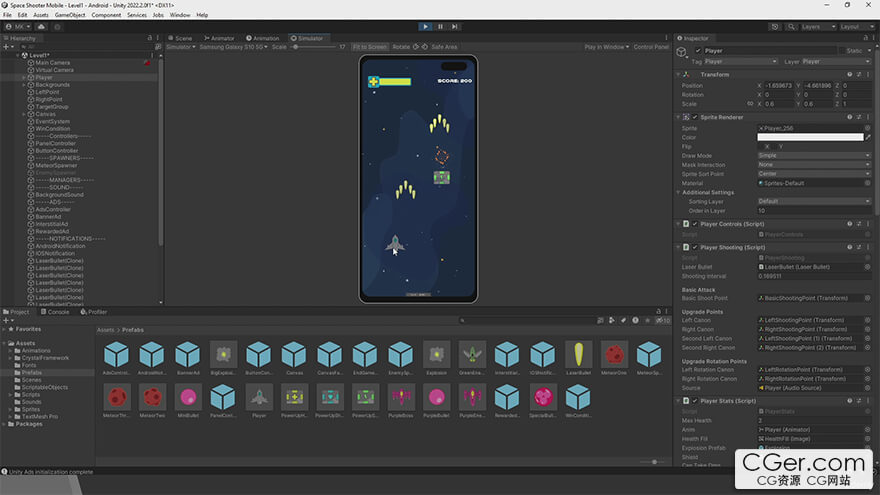Click the global search magnifier icon
The image size is (880, 495).
click(792, 27)
